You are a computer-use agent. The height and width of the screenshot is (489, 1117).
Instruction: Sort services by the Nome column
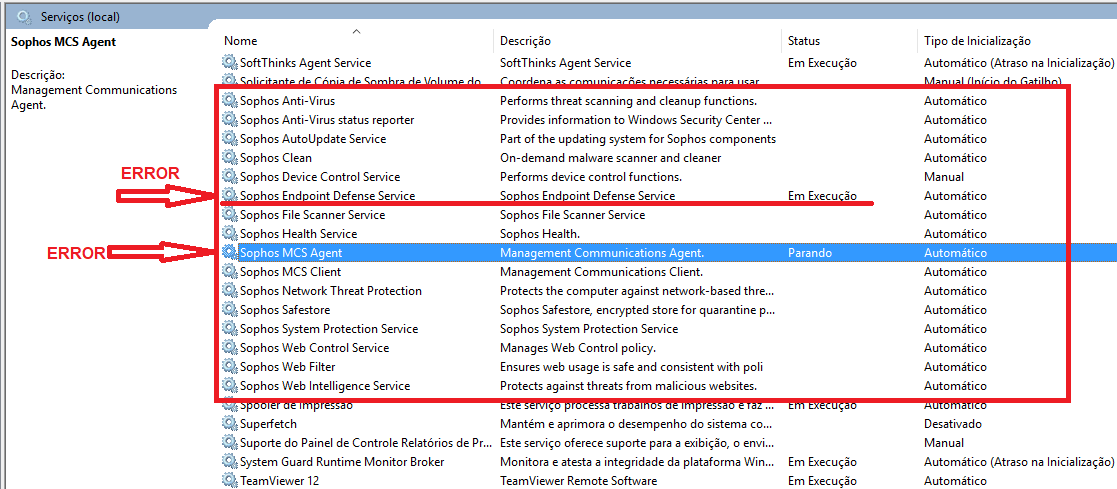[241, 41]
